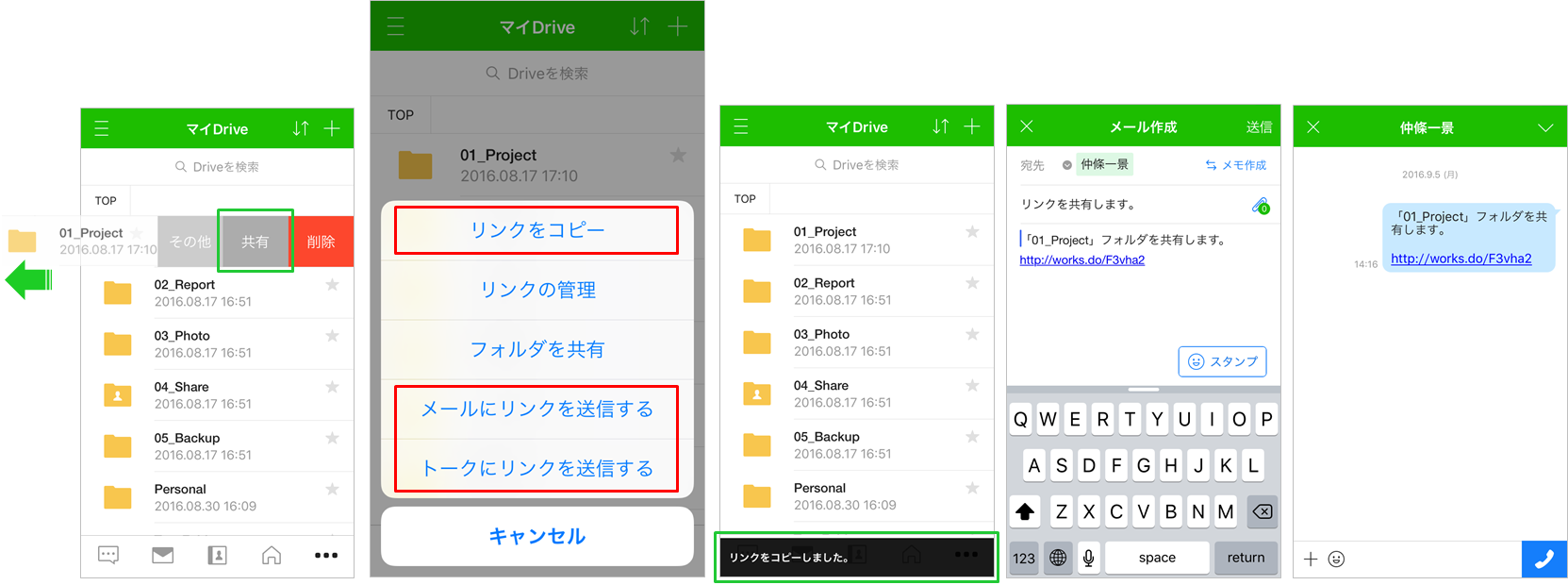The image size is (1568, 585).
Task: Tap the chat message input field
Action: click(x=1433, y=560)
